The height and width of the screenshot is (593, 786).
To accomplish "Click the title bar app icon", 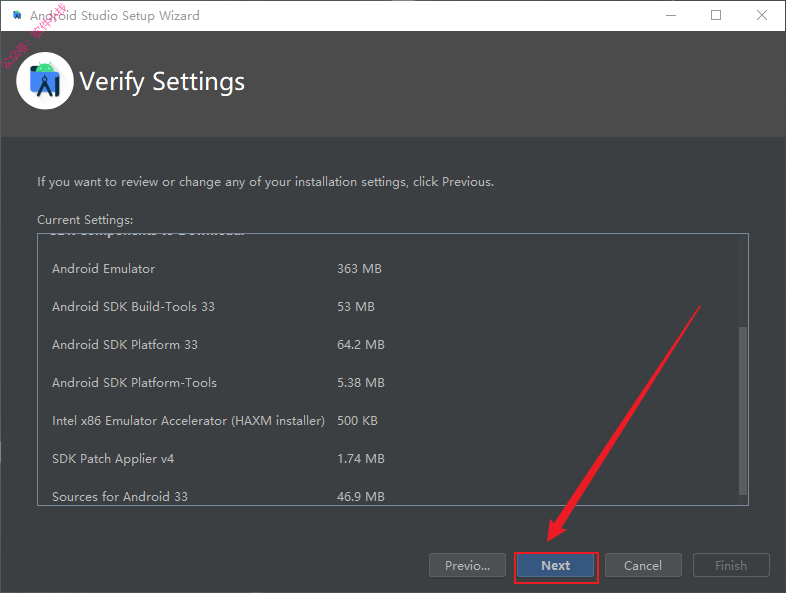I will (x=17, y=15).
